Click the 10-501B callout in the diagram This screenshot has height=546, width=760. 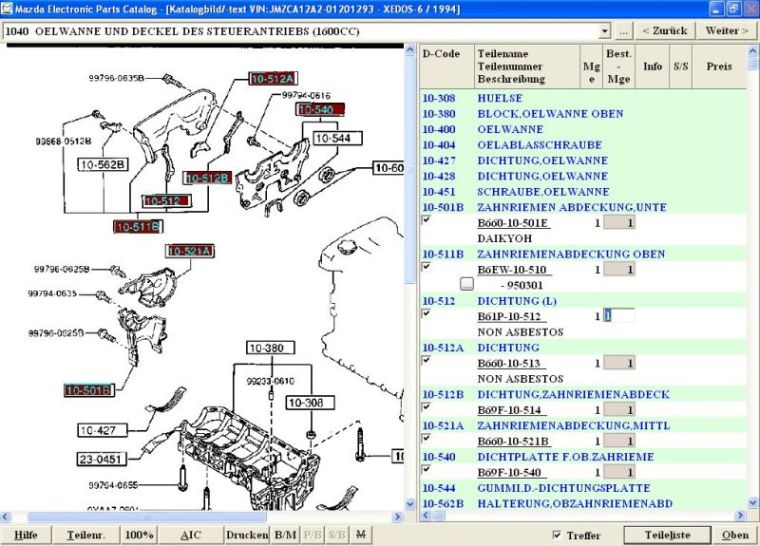click(88, 389)
